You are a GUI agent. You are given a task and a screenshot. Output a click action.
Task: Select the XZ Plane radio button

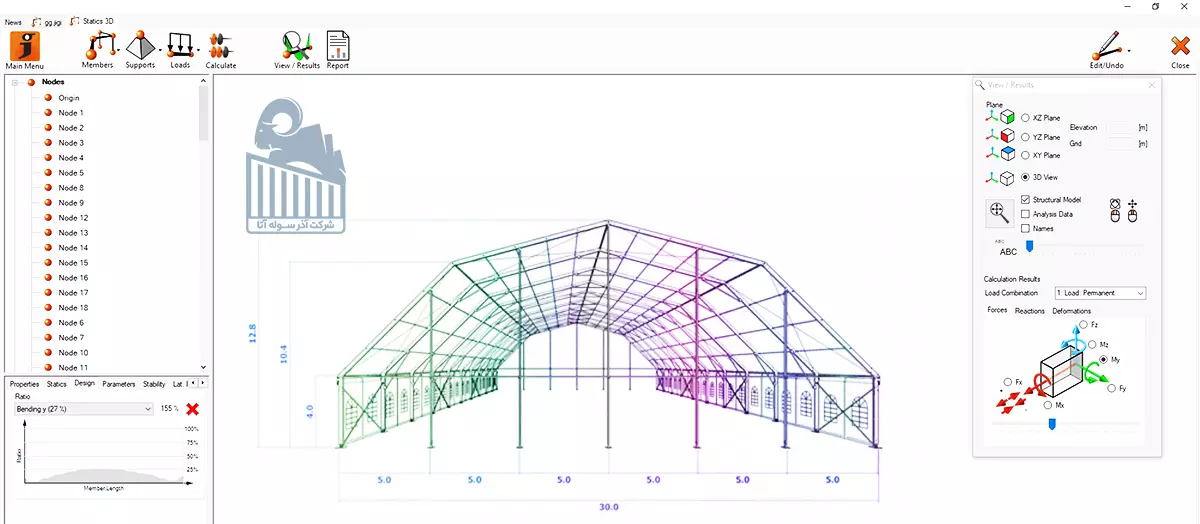click(x=1025, y=118)
